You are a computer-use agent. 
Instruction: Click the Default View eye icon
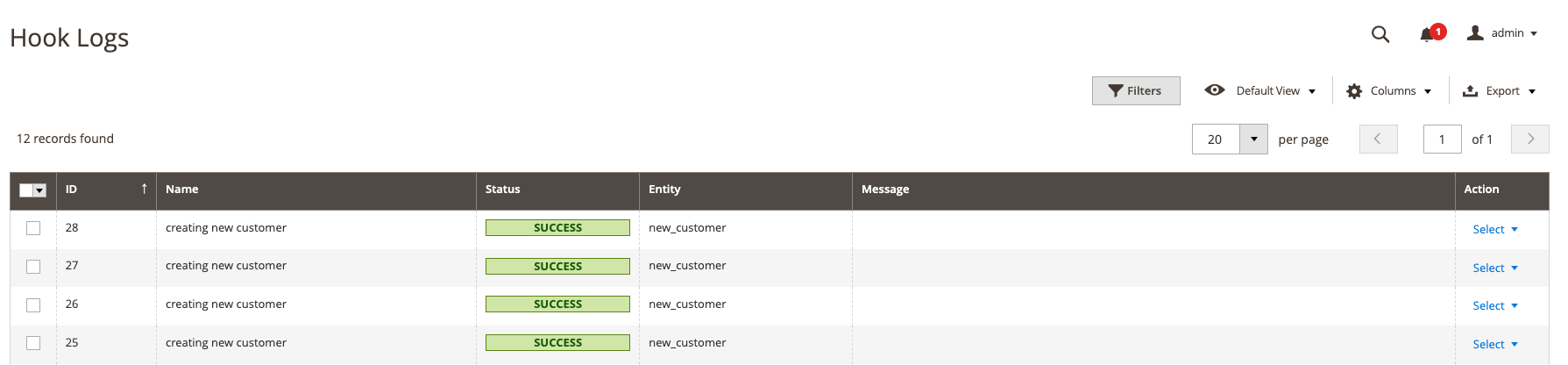tap(1214, 90)
